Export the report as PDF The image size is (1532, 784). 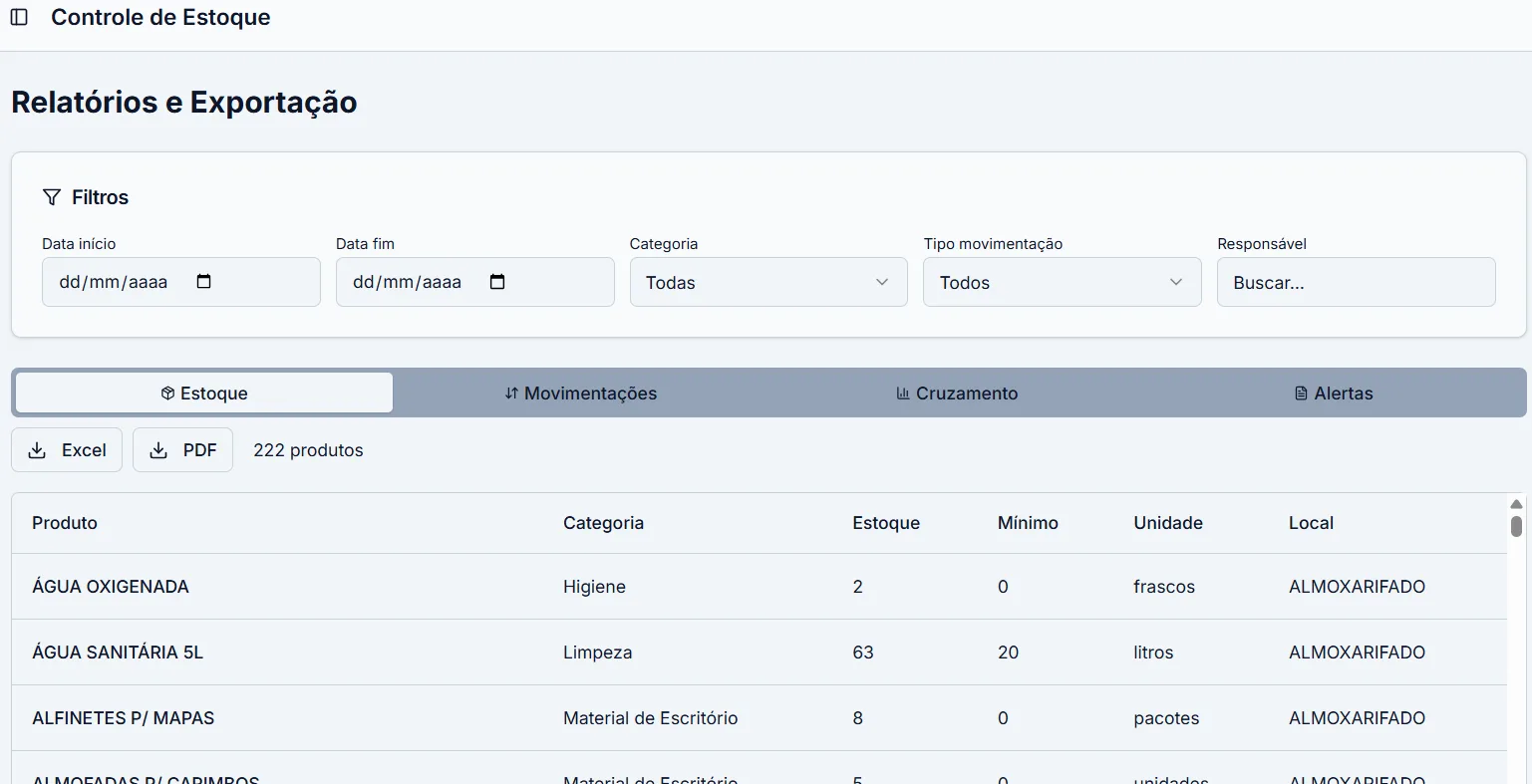pos(182,450)
